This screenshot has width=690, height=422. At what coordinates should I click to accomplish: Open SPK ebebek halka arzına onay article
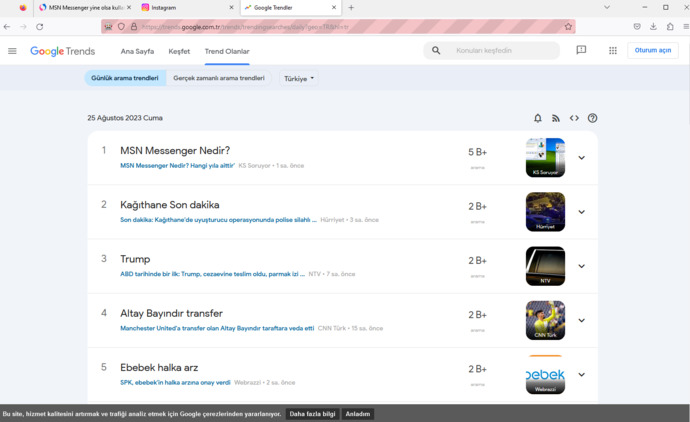click(175, 382)
